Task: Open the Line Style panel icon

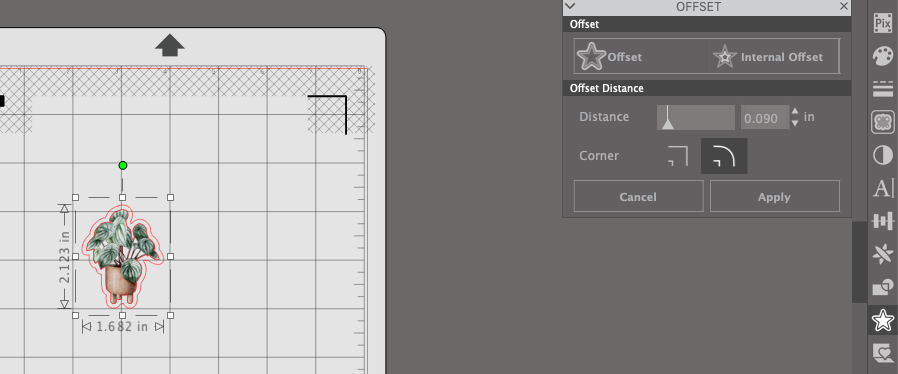Action: point(883,89)
